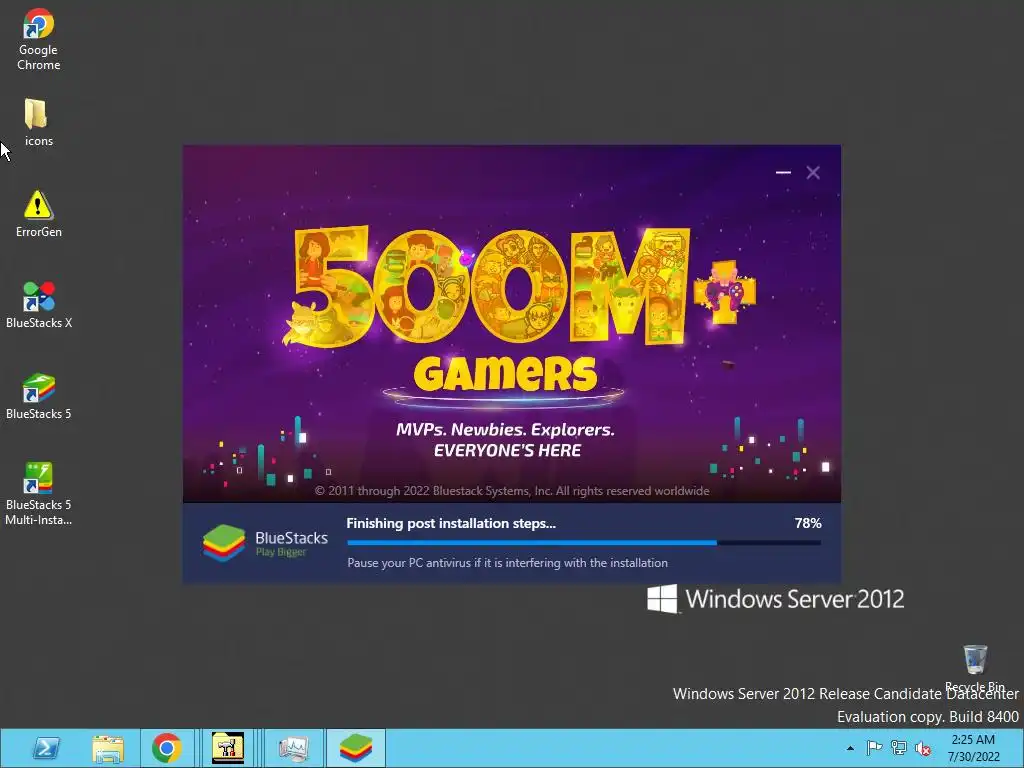Close the BlueStacks installer window
Image resolution: width=1024 pixels, height=768 pixels.
(x=813, y=172)
